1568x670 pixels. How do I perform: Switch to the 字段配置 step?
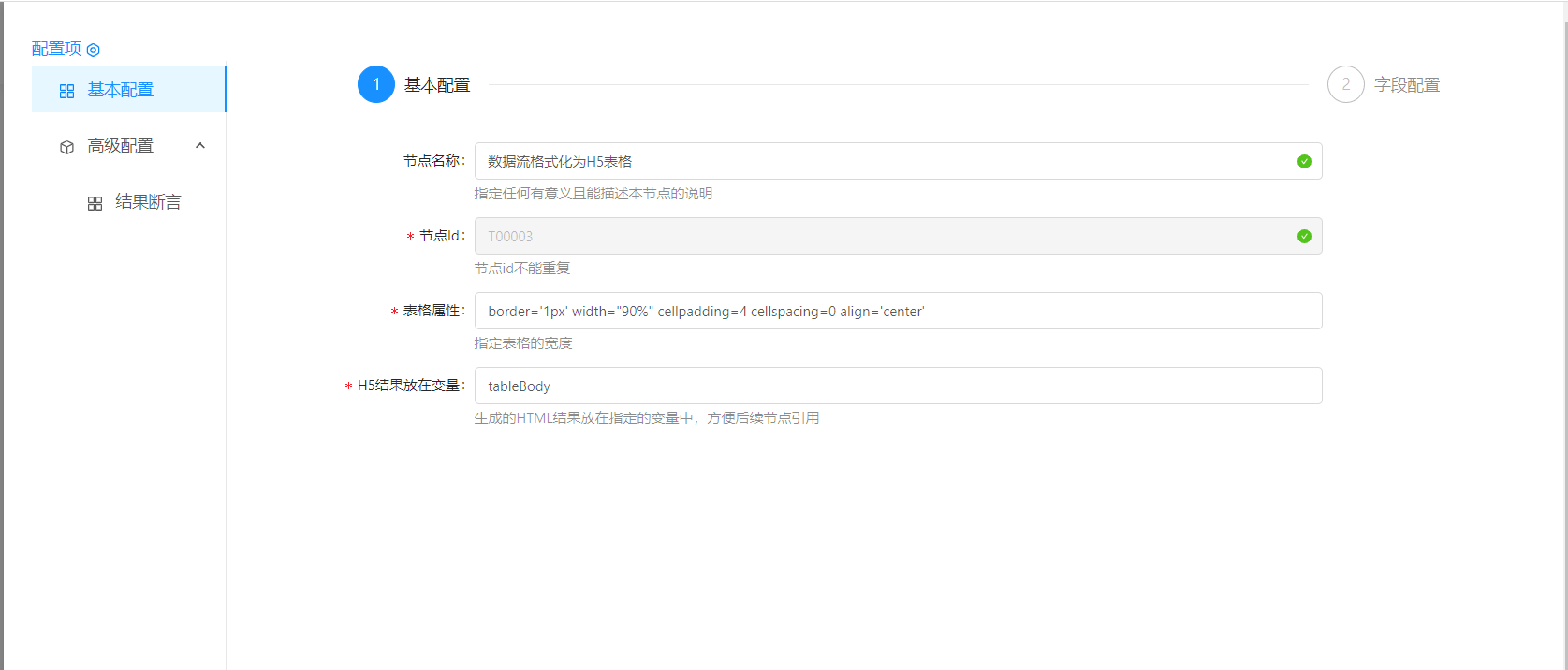point(1406,85)
